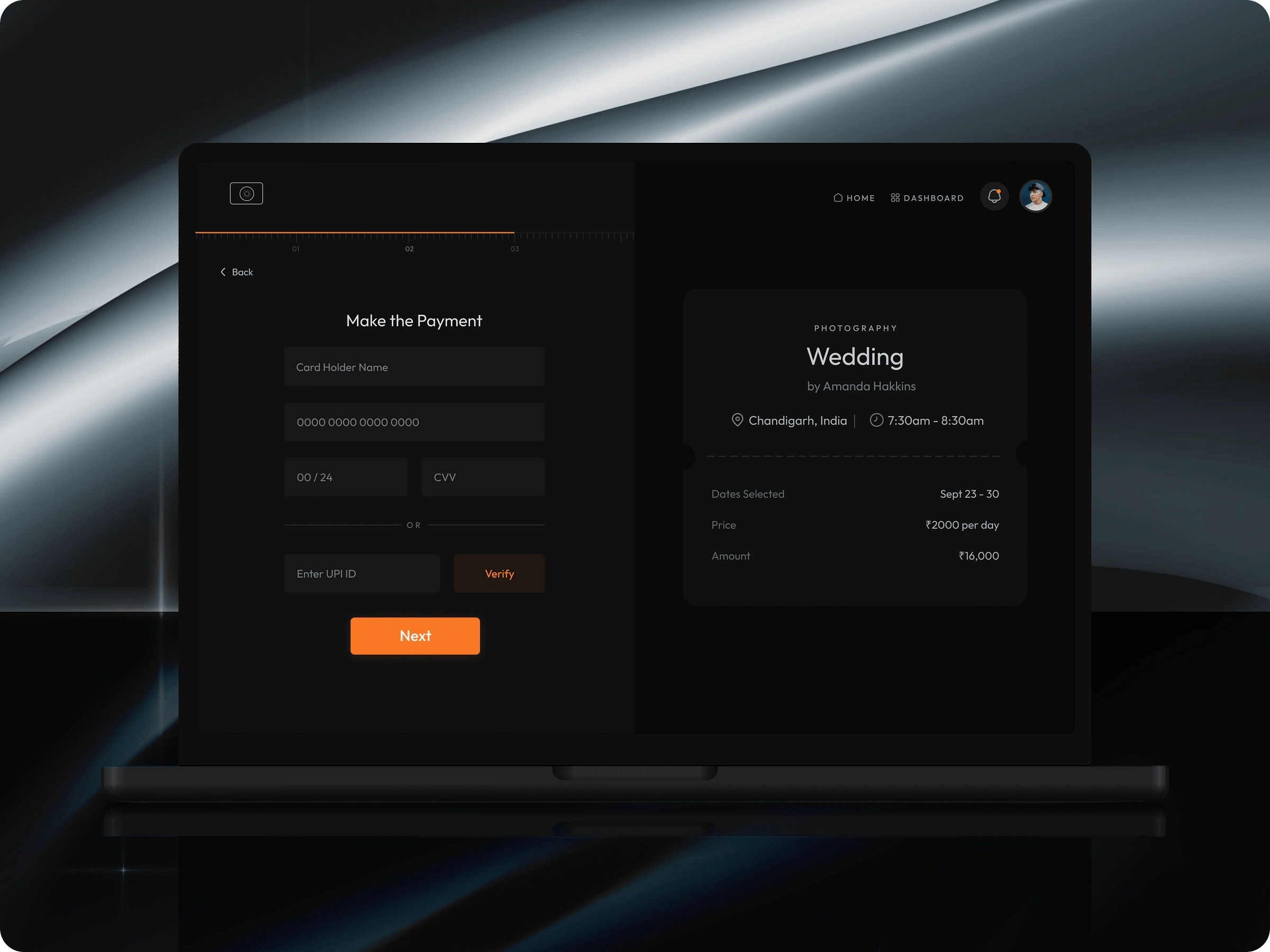
Task: Click the Next button to proceed
Action: (415, 636)
